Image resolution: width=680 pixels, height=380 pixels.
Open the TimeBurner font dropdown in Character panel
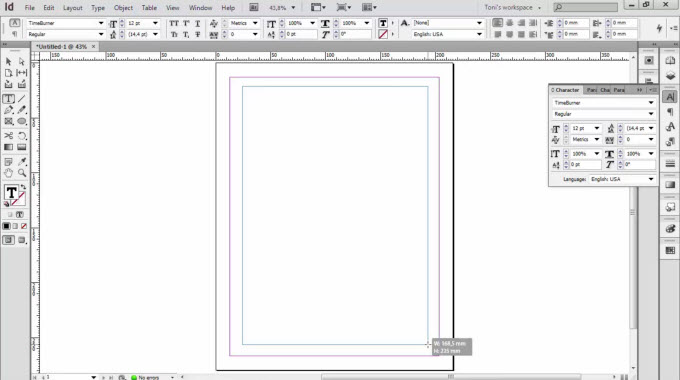(604, 103)
